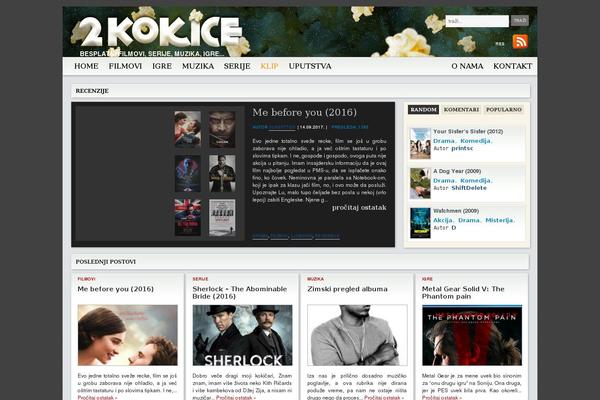Screen dimensions: 600x400
Task: Click 'pročitaj ostatak' in the featured review
Action: 359,207
